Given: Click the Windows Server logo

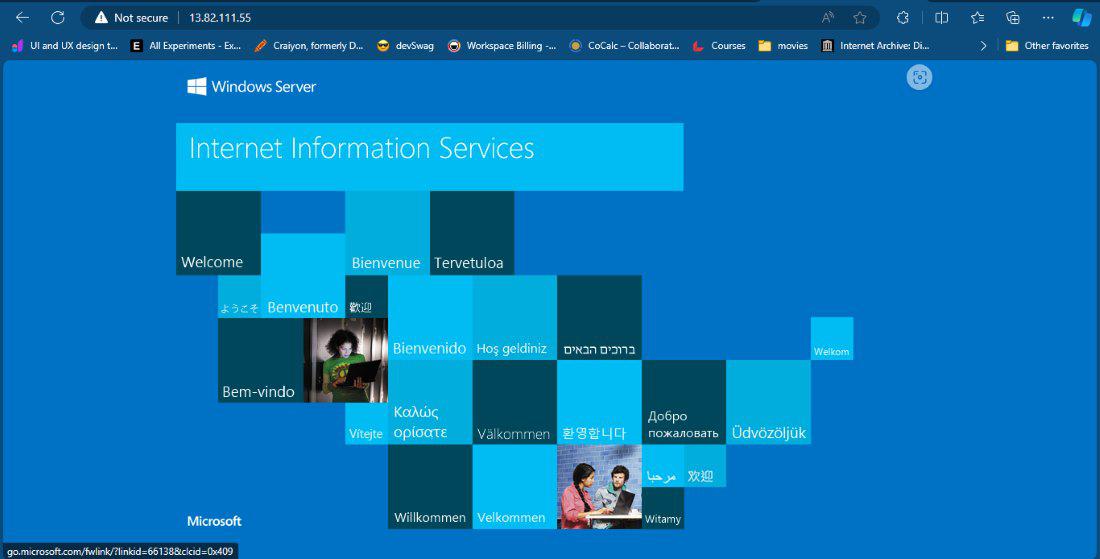Looking at the screenshot, I should click(x=251, y=87).
